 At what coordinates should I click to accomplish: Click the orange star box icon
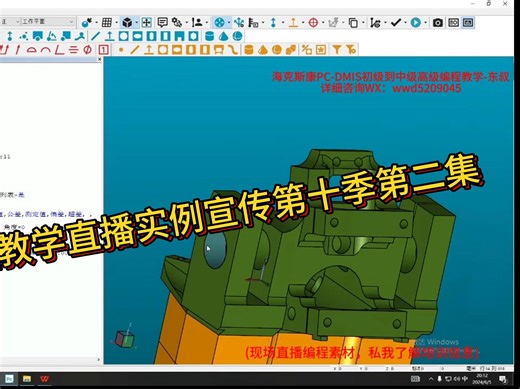click(x=321, y=50)
